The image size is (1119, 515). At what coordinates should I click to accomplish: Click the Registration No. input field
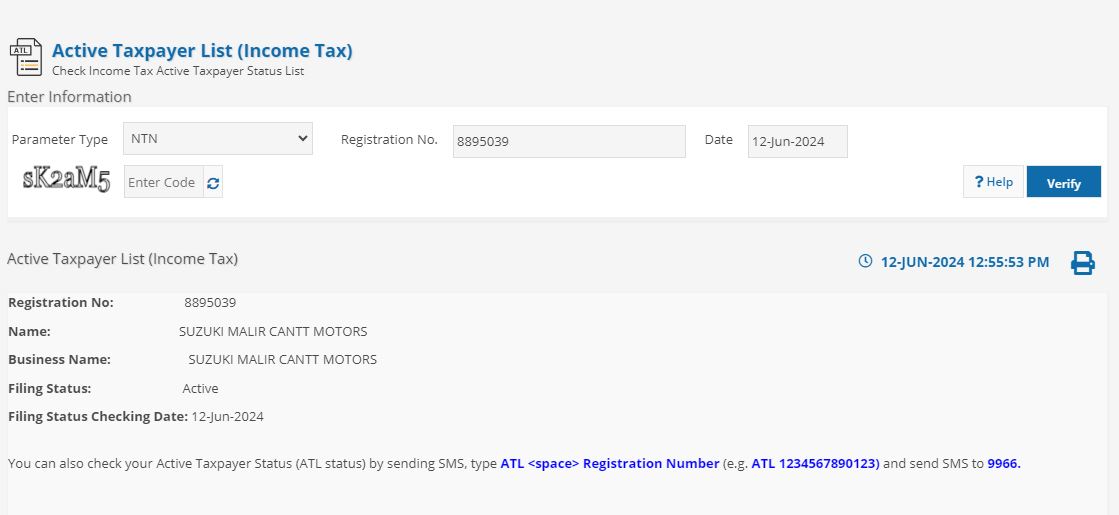[x=568, y=141]
